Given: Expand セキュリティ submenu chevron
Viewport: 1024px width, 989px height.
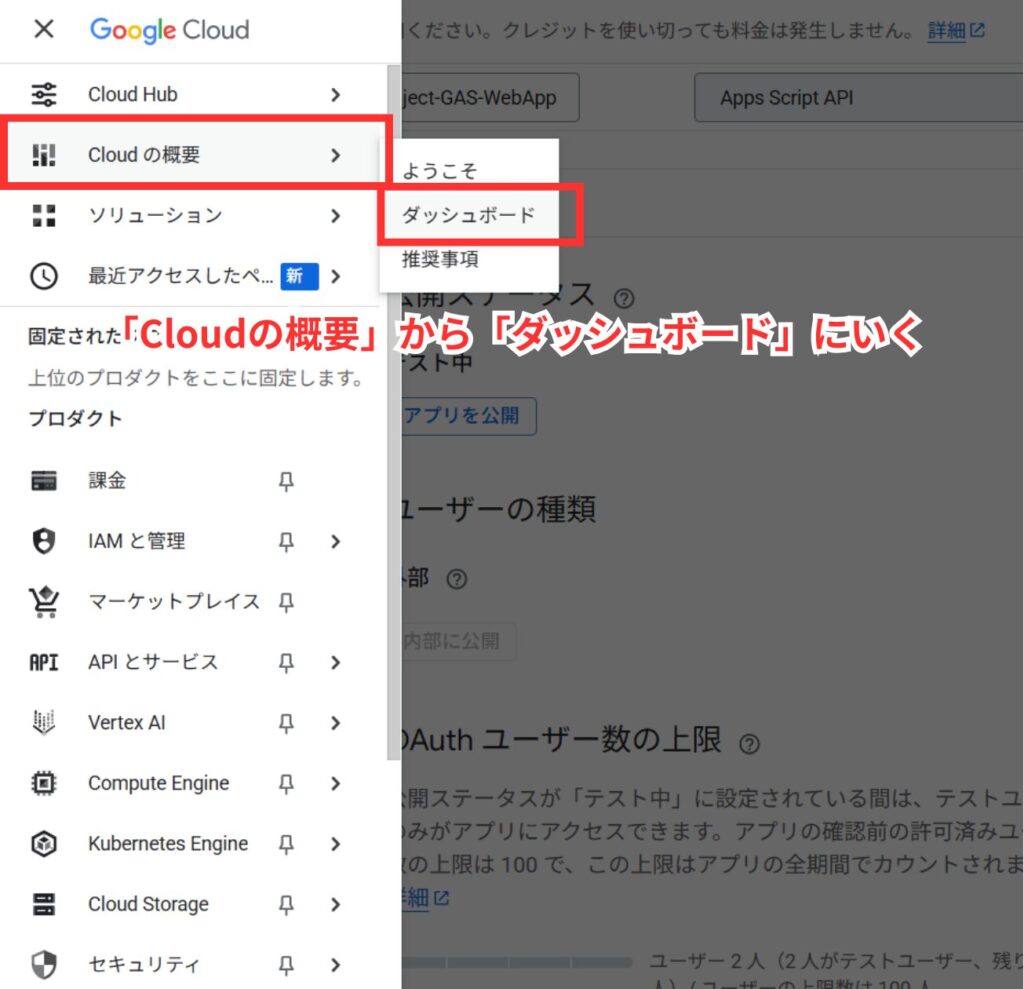Looking at the screenshot, I should 336,965.
